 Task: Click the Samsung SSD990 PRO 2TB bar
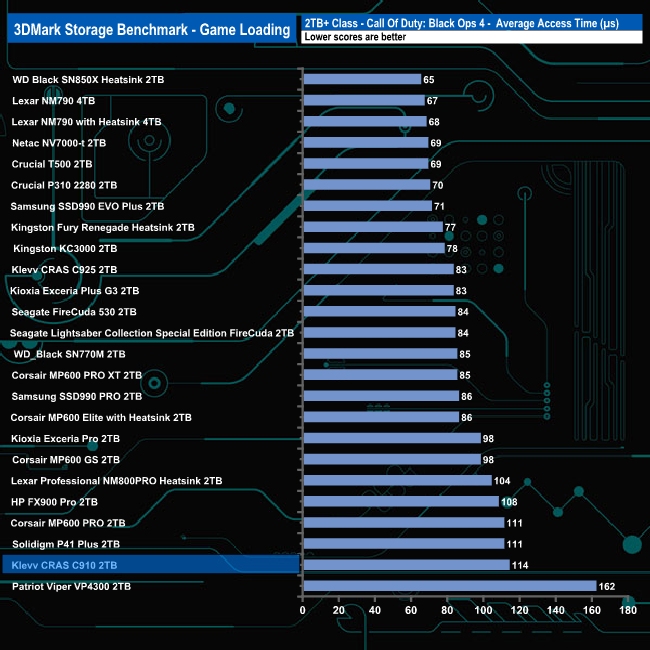pyautogui.click(x=381, y=396)
